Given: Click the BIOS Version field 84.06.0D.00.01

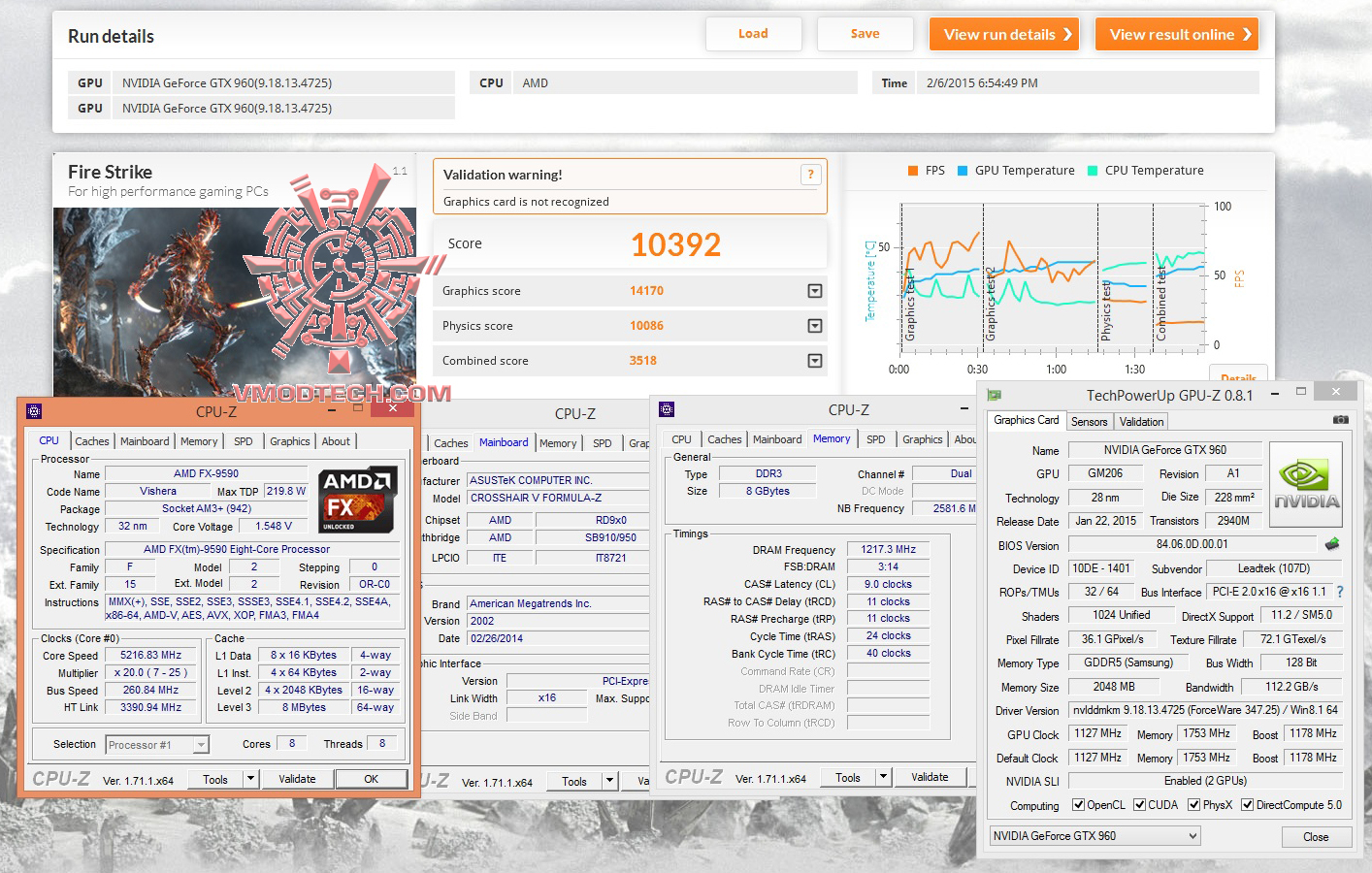Looking at the screenshot, I should tap(1192, 545).
